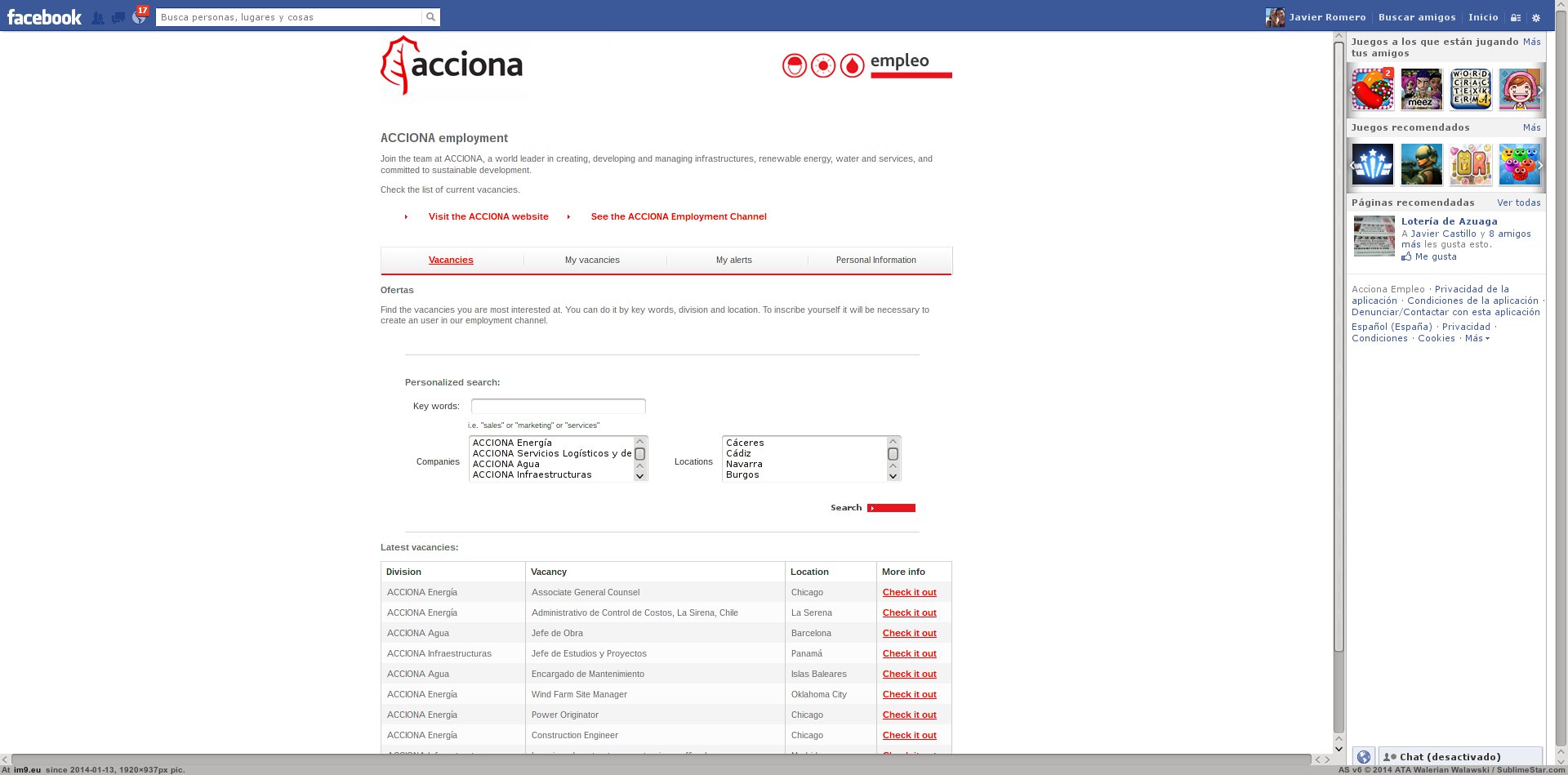Open the Personal Information tab
Screen dimensions: 1568x775
875,260
